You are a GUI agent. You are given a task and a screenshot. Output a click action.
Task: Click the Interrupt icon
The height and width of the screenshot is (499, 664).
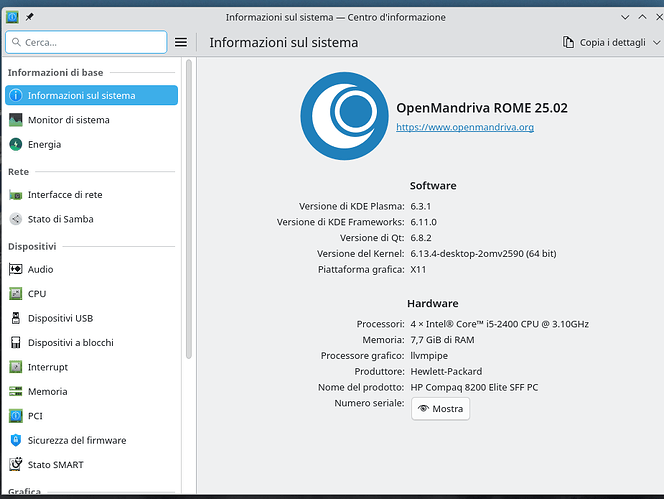16,367
